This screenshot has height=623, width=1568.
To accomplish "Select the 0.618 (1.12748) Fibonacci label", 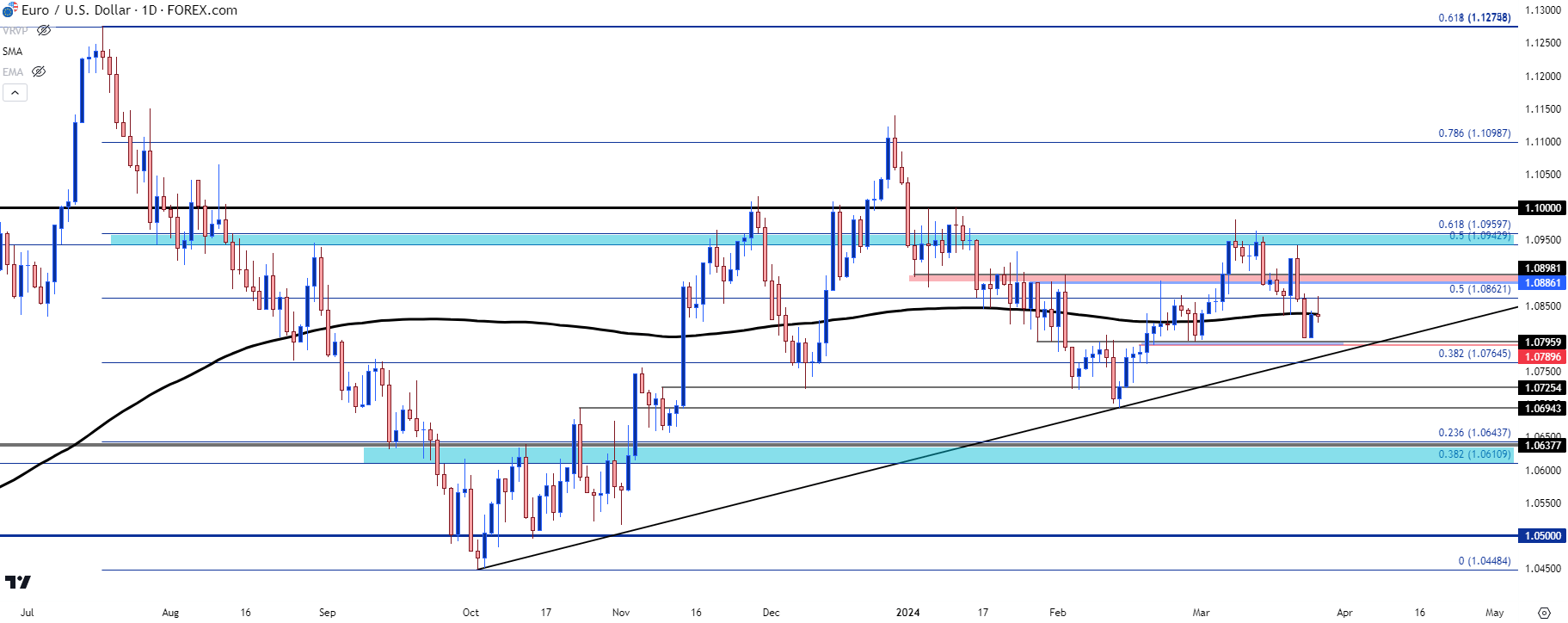I will (x=1474, y=18).
